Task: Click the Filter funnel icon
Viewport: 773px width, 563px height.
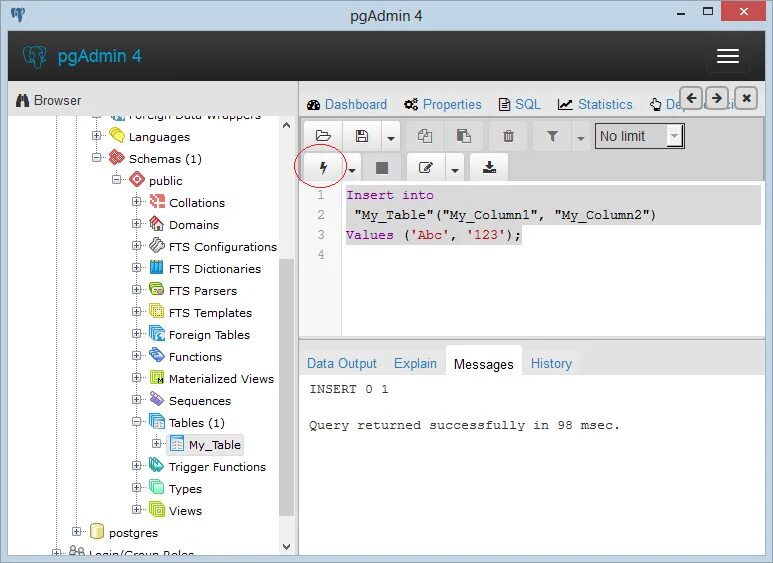Action: [553, 136]
